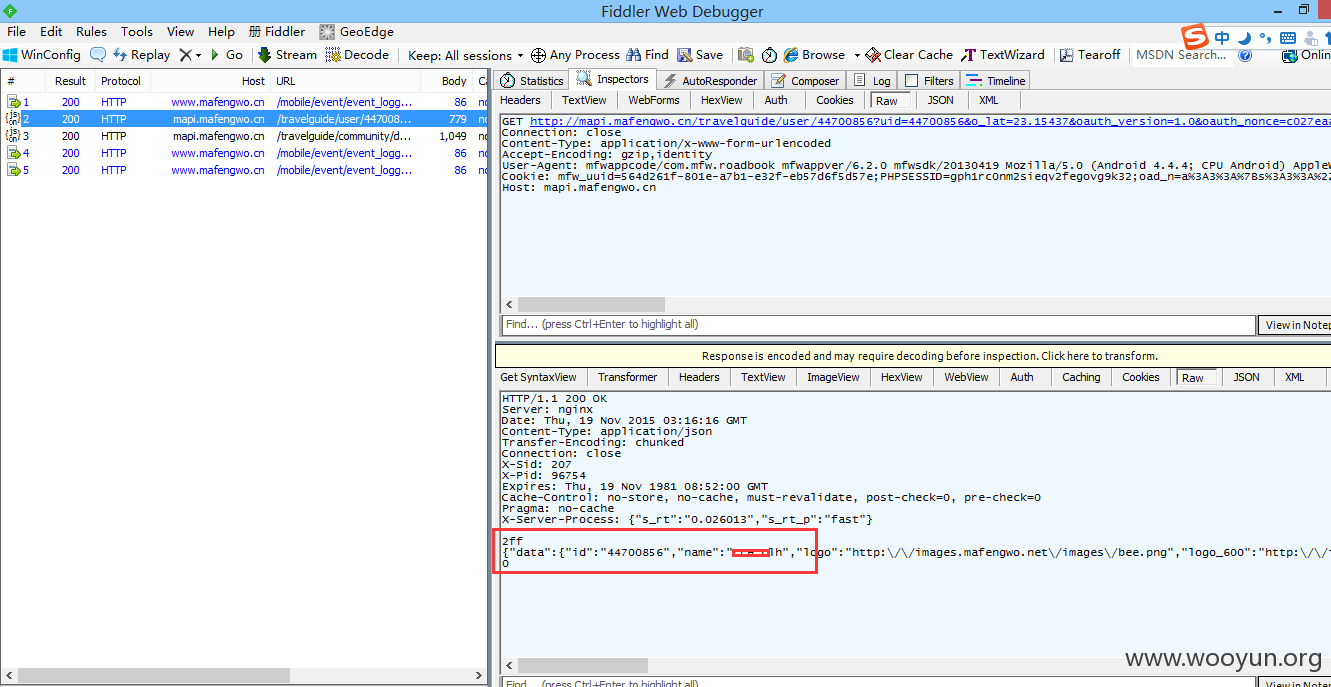Open the Rules menu
The image size is (1331, 687).
[x=92, y=31]
